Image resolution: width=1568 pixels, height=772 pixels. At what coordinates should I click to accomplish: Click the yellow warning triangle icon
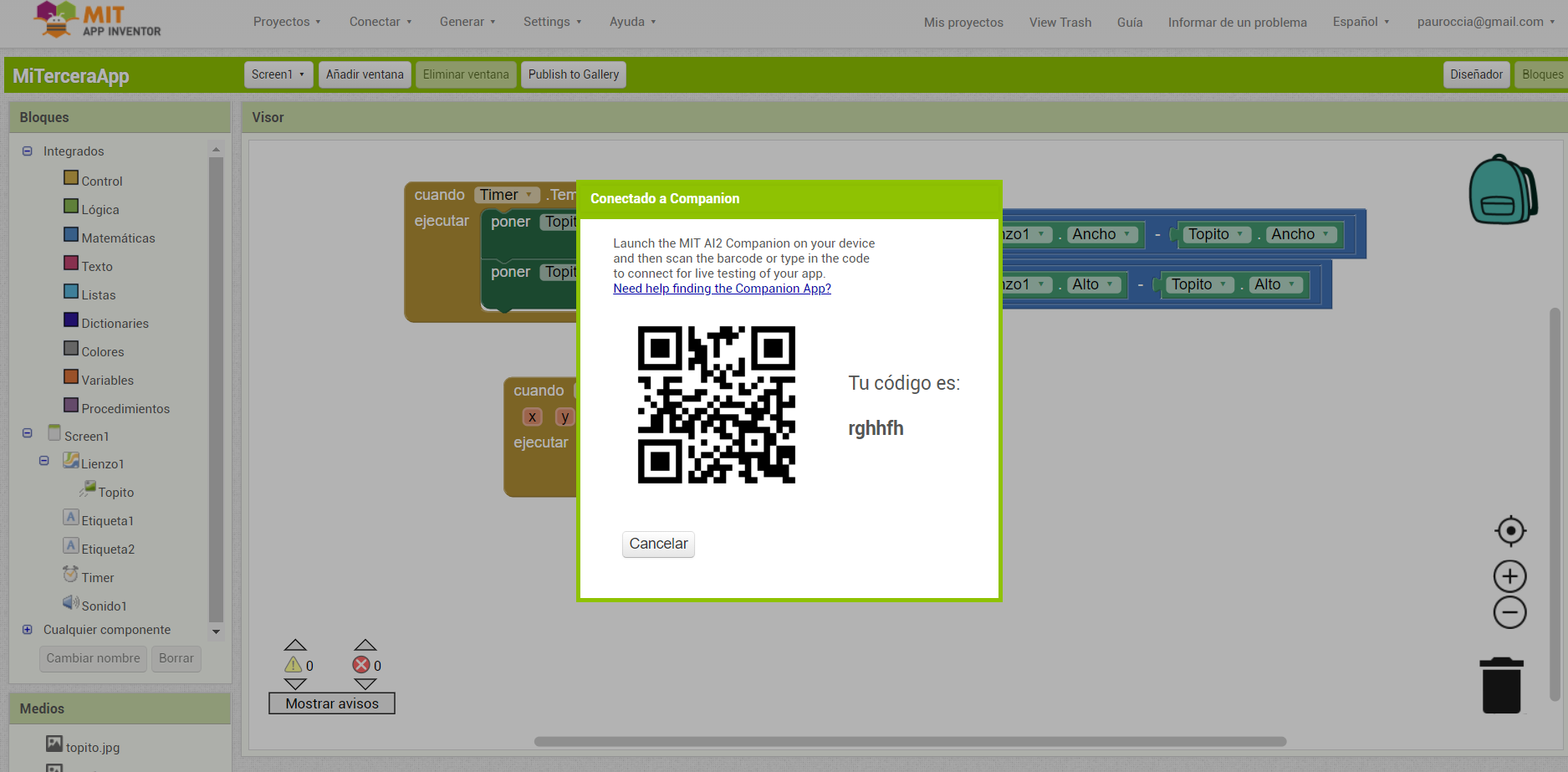point(294,665)
